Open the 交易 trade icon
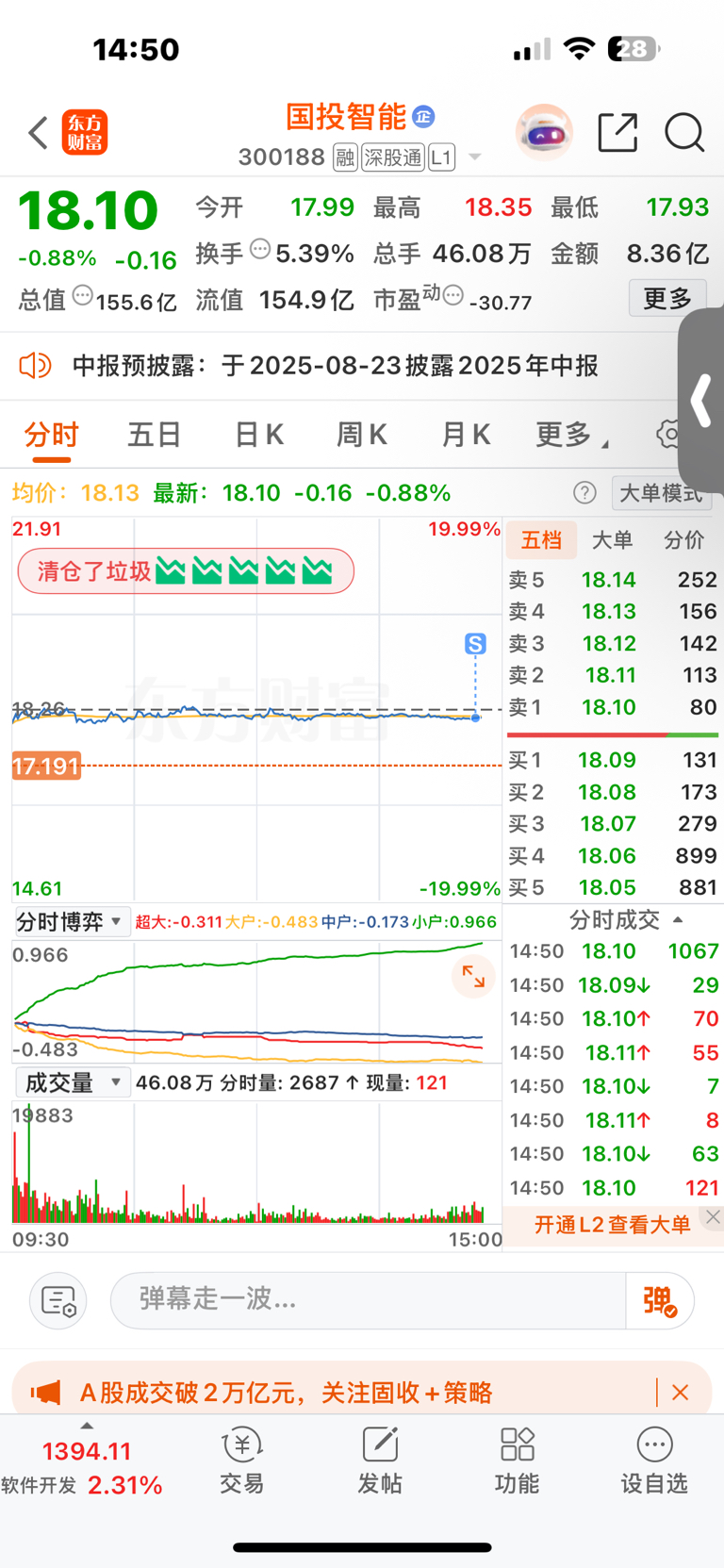Image resolution: width=724 pixels, height=1568 pixels. click(241, 1461)
